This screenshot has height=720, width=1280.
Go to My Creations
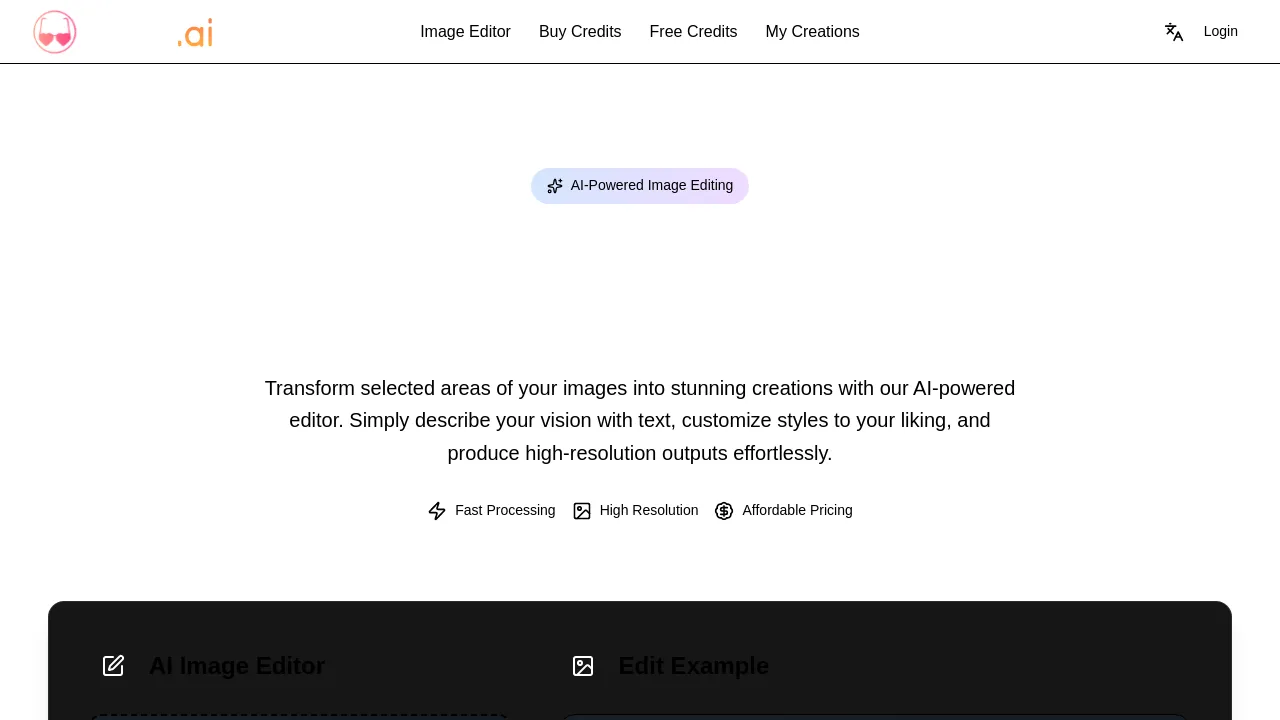[812, 32]
